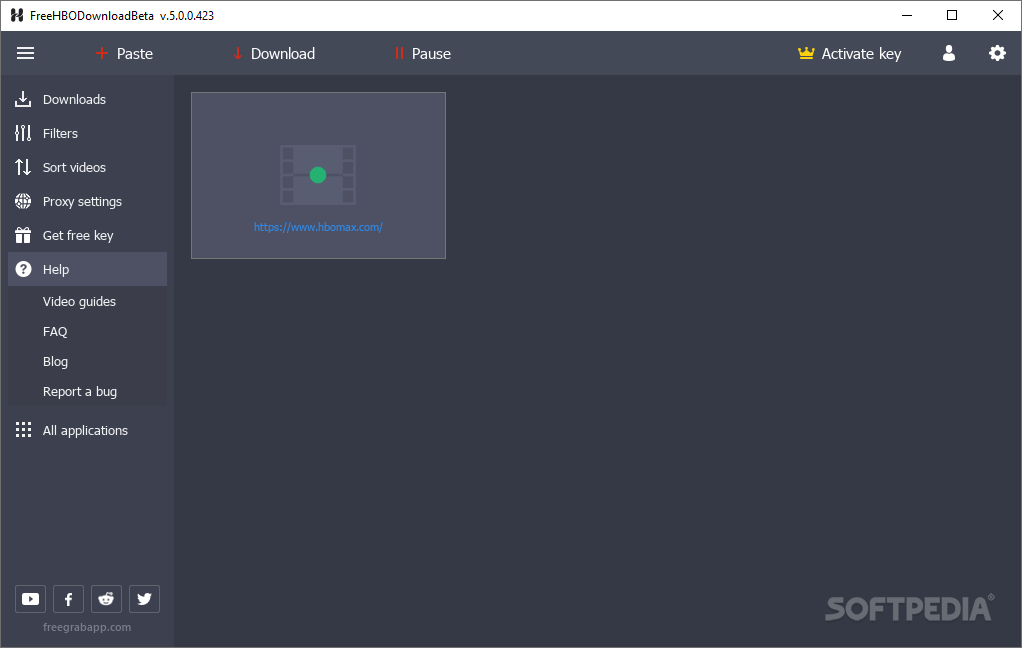This screenshot has height=648, width=1022.
Task: Click the green dot on film strip
Action: click(x=318, y=175)
